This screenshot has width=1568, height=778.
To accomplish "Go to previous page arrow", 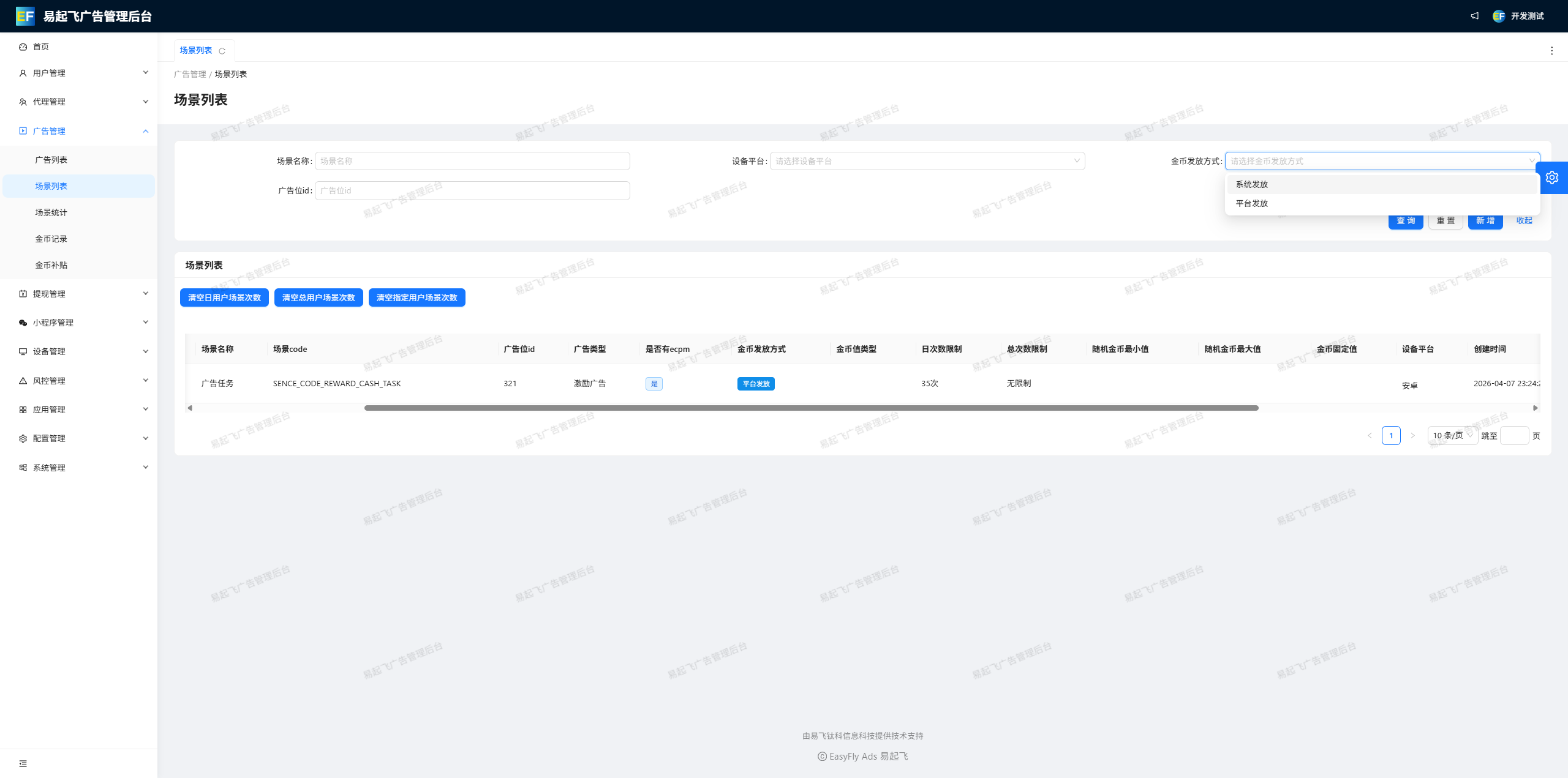I will pyautogui.click(x=1370, y=436).
